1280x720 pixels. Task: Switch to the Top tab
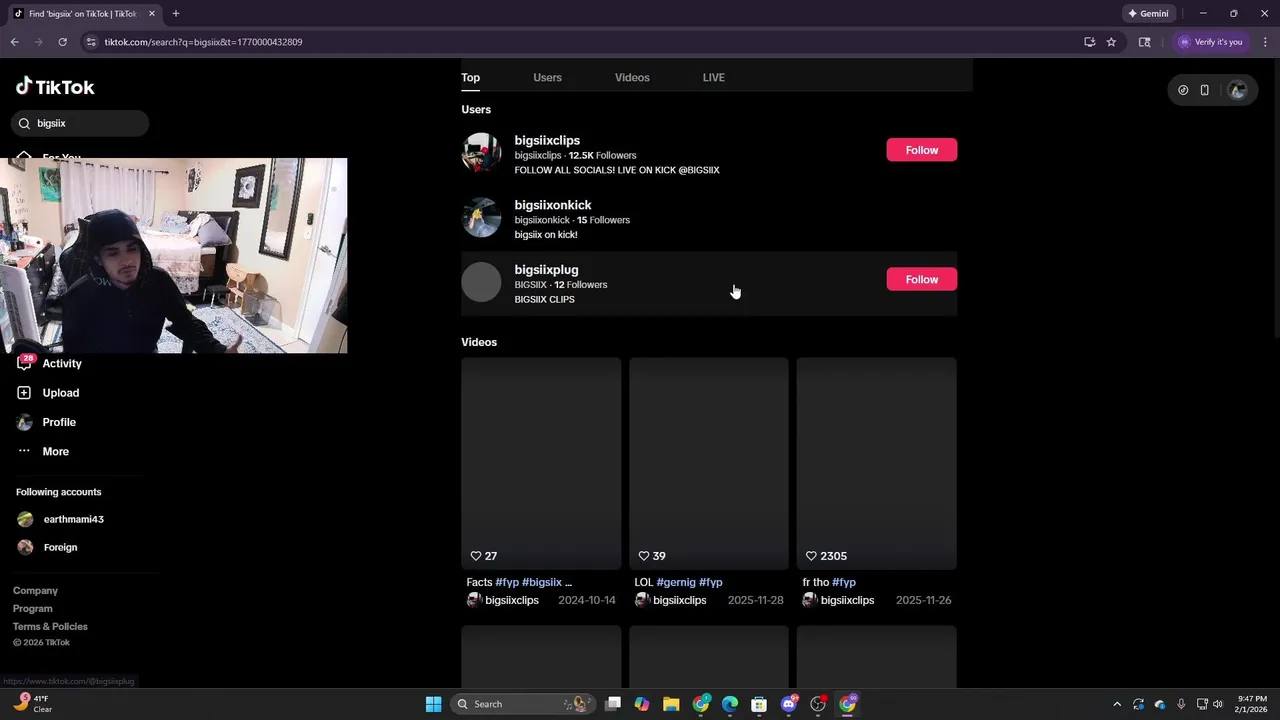pyautogui.click(x=470, y=77)
